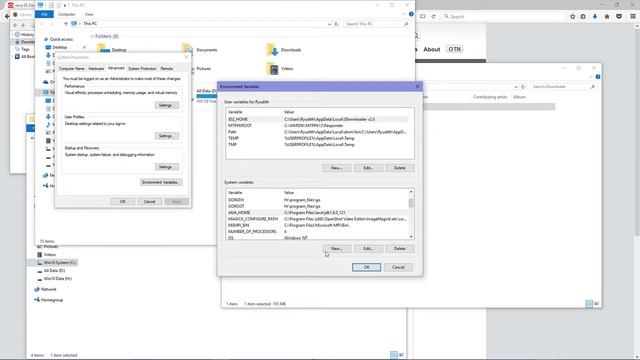Open the Videos folder icon in This PC
The image size is (640, 360).
pyautogui.click(x=272, y=69)
